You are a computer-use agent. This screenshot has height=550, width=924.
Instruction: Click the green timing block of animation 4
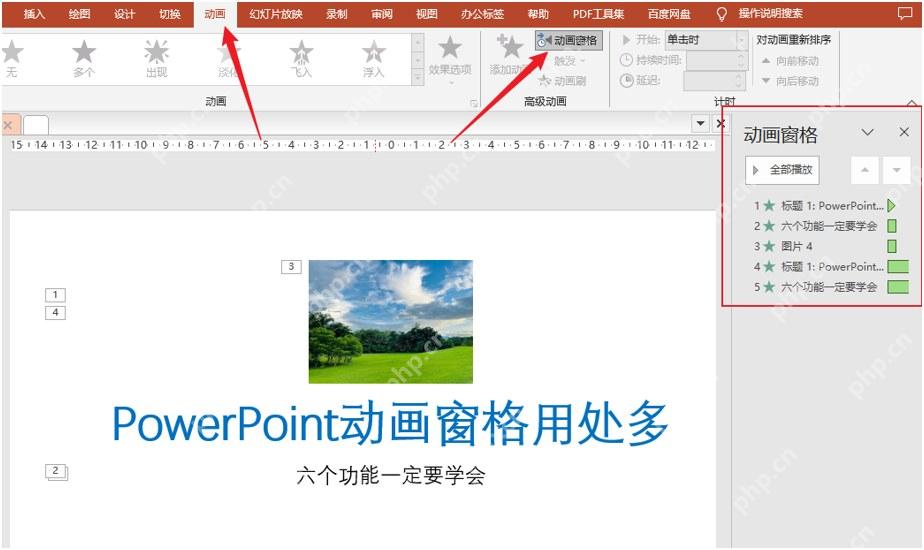(x=898, y=266)
